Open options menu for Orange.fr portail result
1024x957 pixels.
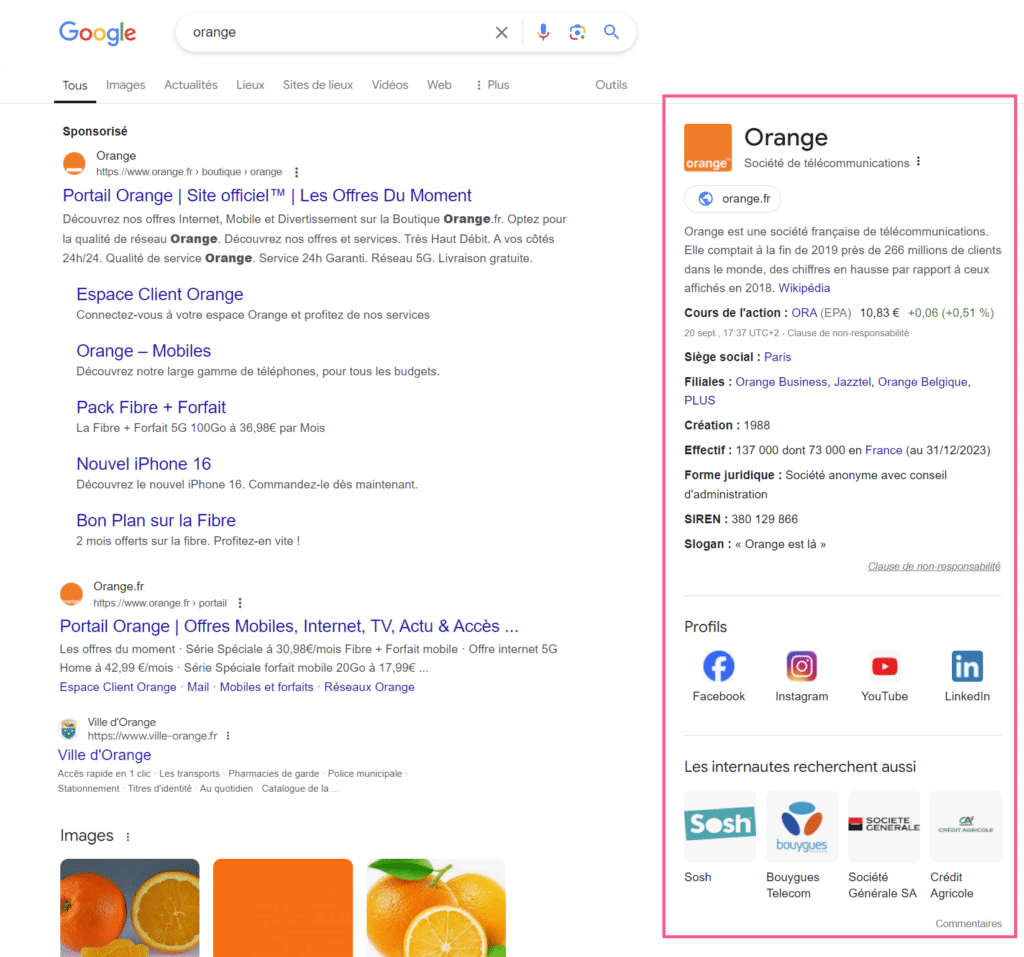[240, 603]
